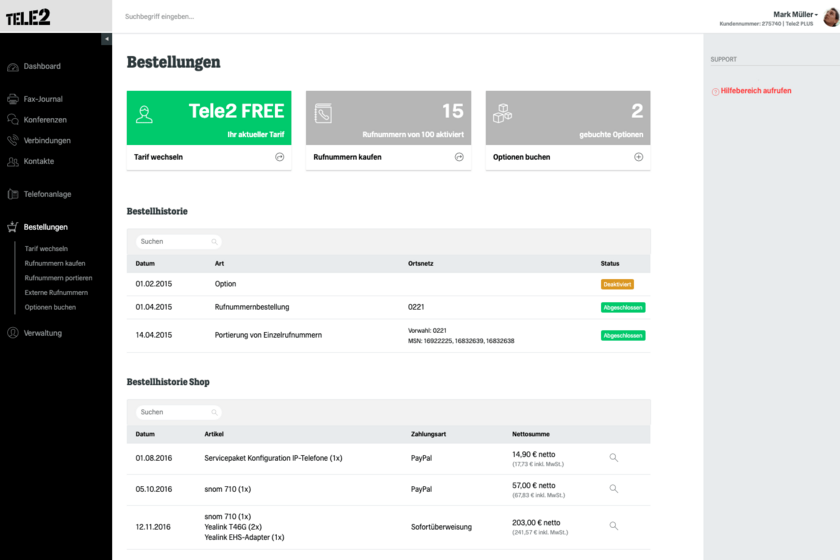Collapse the sidebar with the arrow toggle

(x=107, y=39)
